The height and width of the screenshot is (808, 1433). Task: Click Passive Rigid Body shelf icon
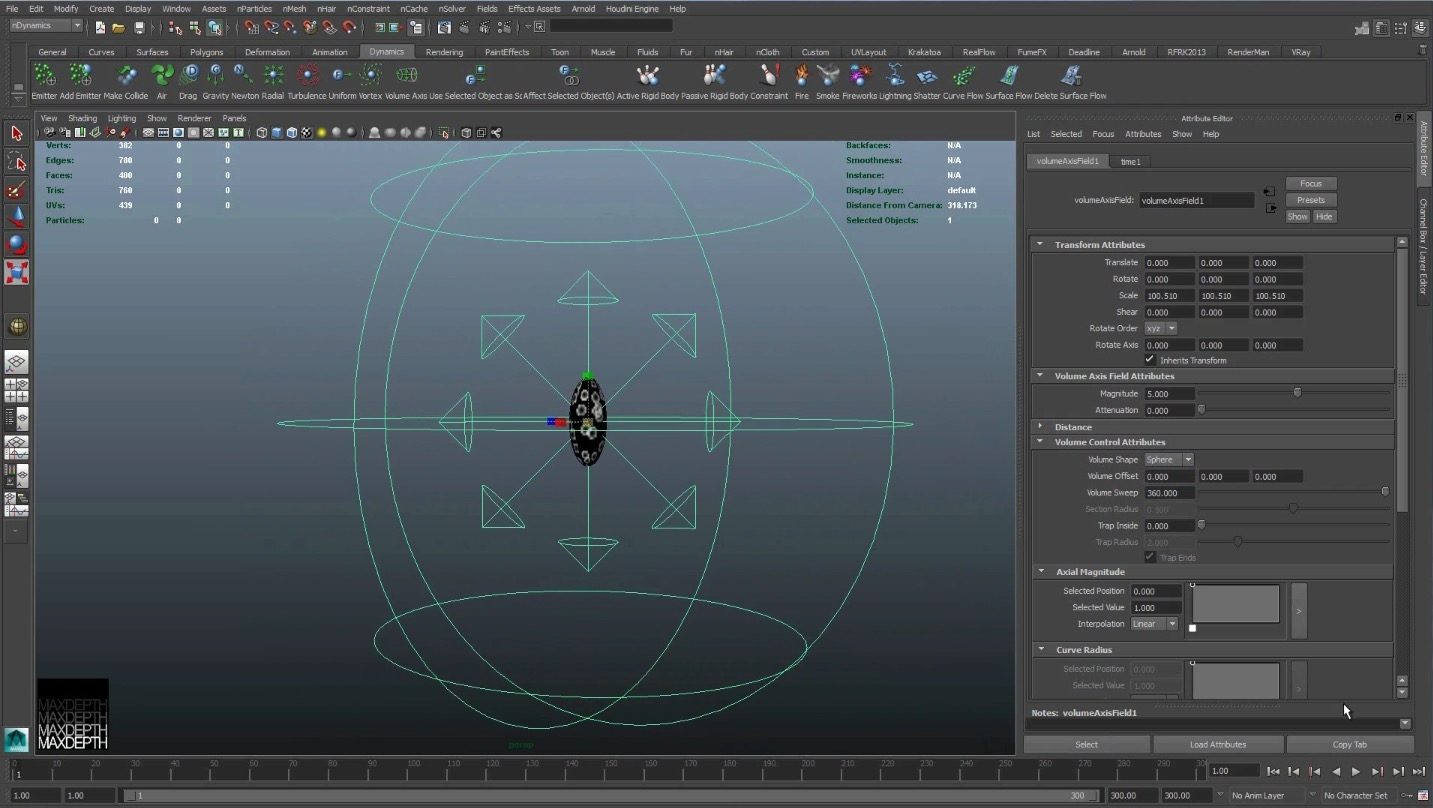coord(714,75)
